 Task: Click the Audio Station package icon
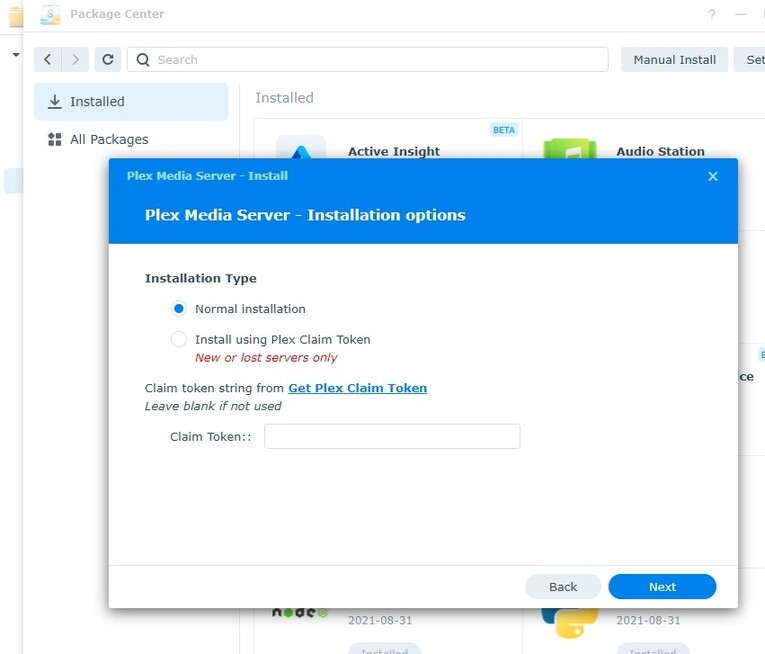tap(569, 149)
